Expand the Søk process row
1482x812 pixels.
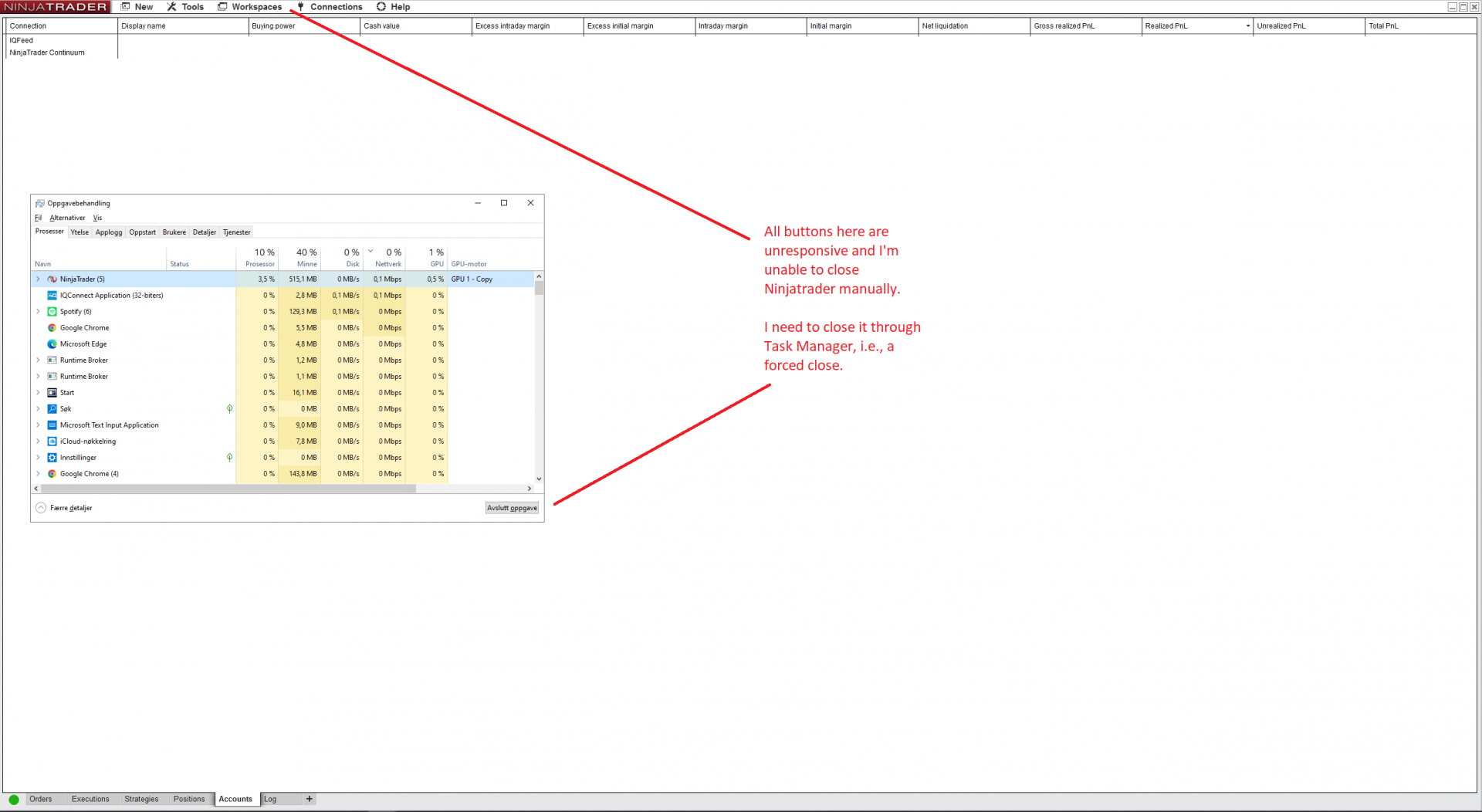[x=38, y=409]
